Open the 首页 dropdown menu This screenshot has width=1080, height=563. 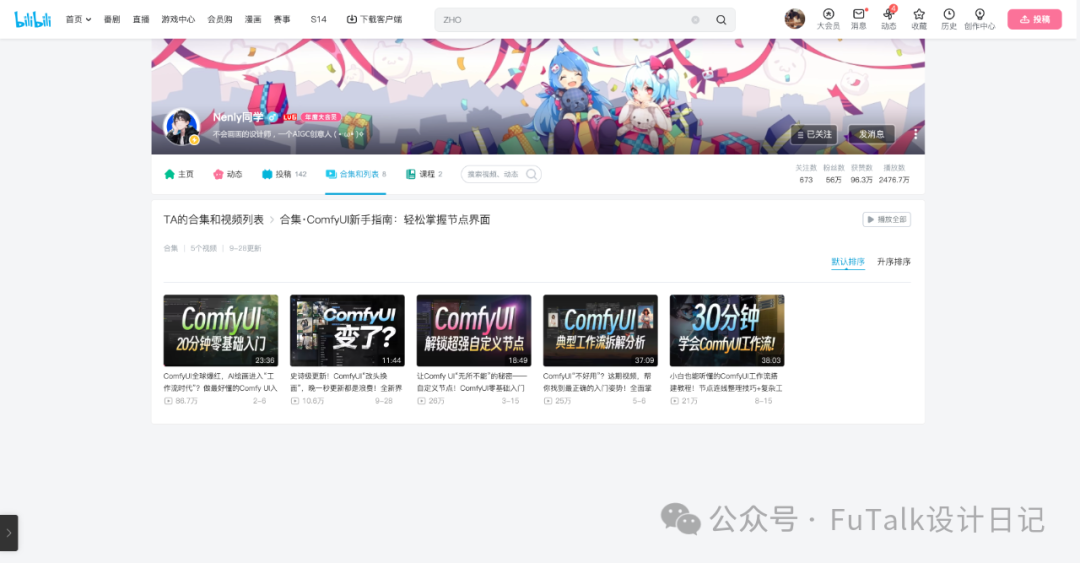[x=79, y=19]
